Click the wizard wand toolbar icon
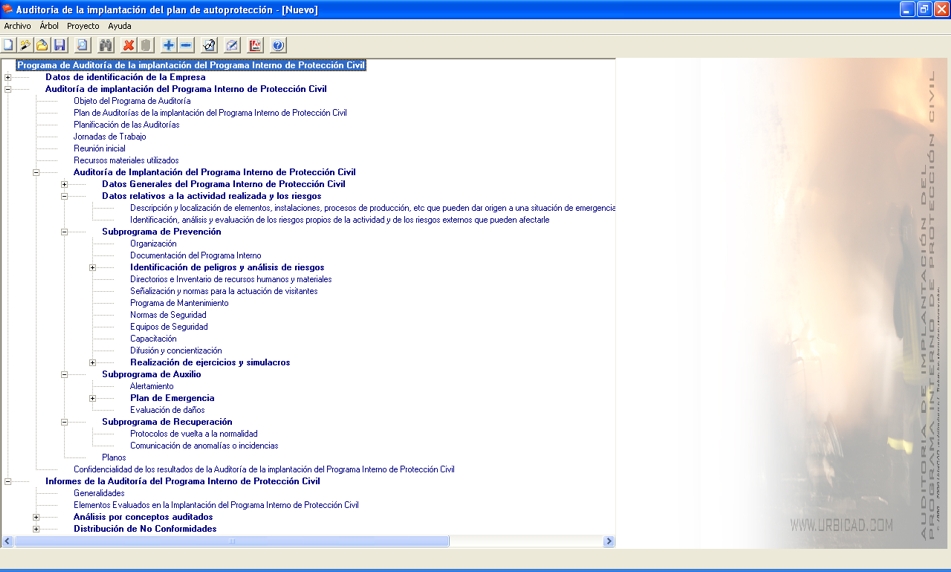 tap(25, 45)
